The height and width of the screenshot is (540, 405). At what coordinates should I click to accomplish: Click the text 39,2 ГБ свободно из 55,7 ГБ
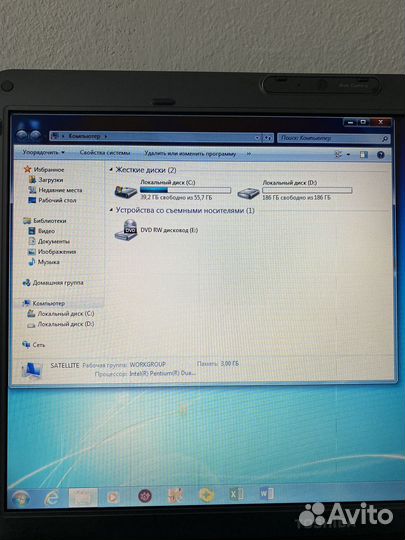[x=176, y=197]
